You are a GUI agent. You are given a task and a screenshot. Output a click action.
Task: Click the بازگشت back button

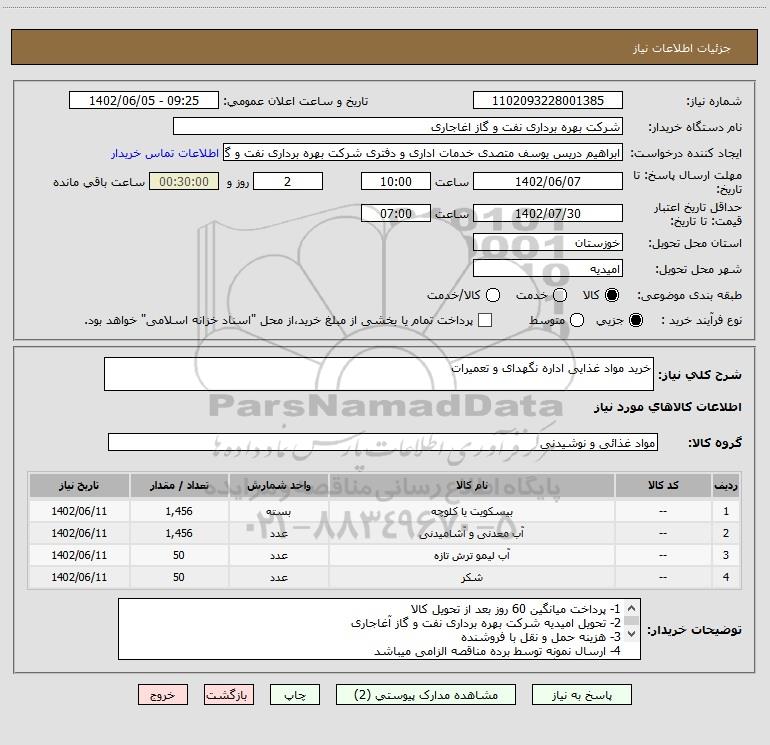(x=229, y=695)
